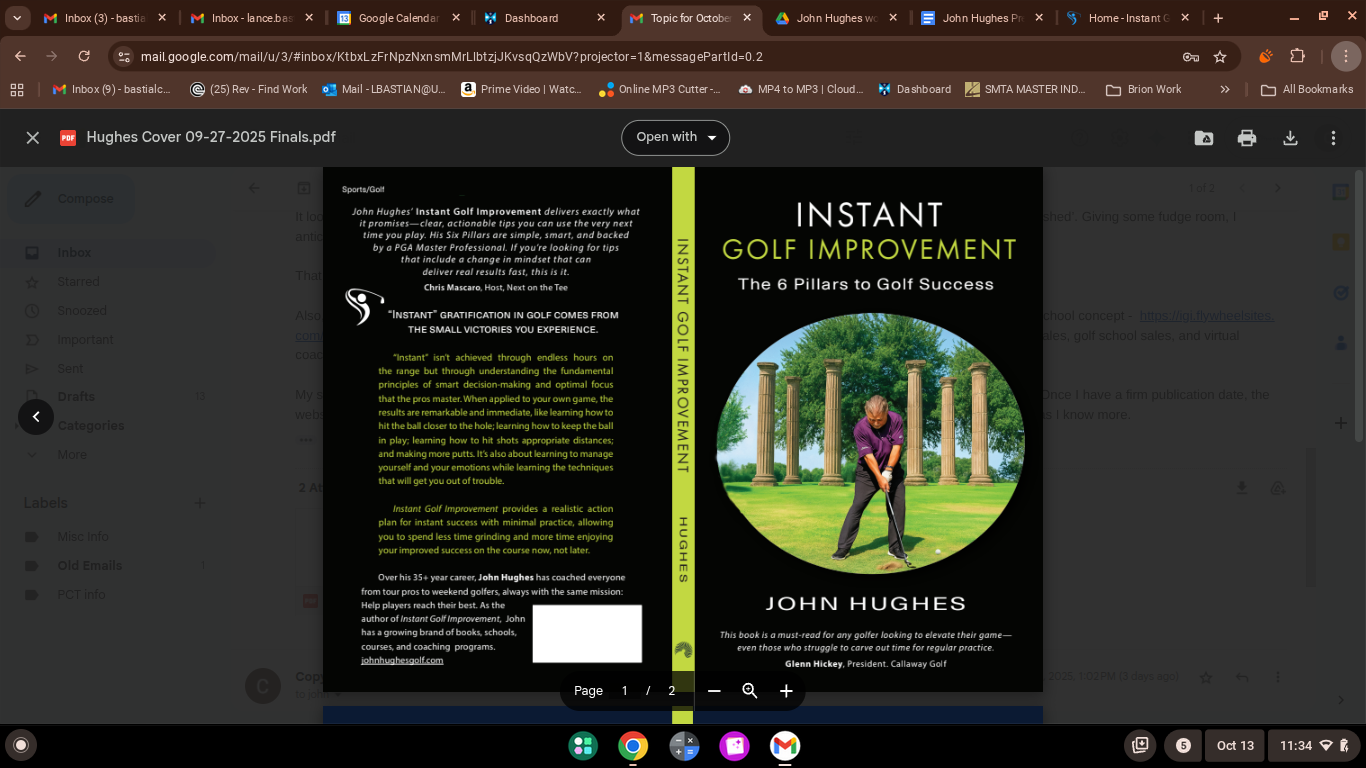Open the Oct 13 calendar date button

(1235, 746)
